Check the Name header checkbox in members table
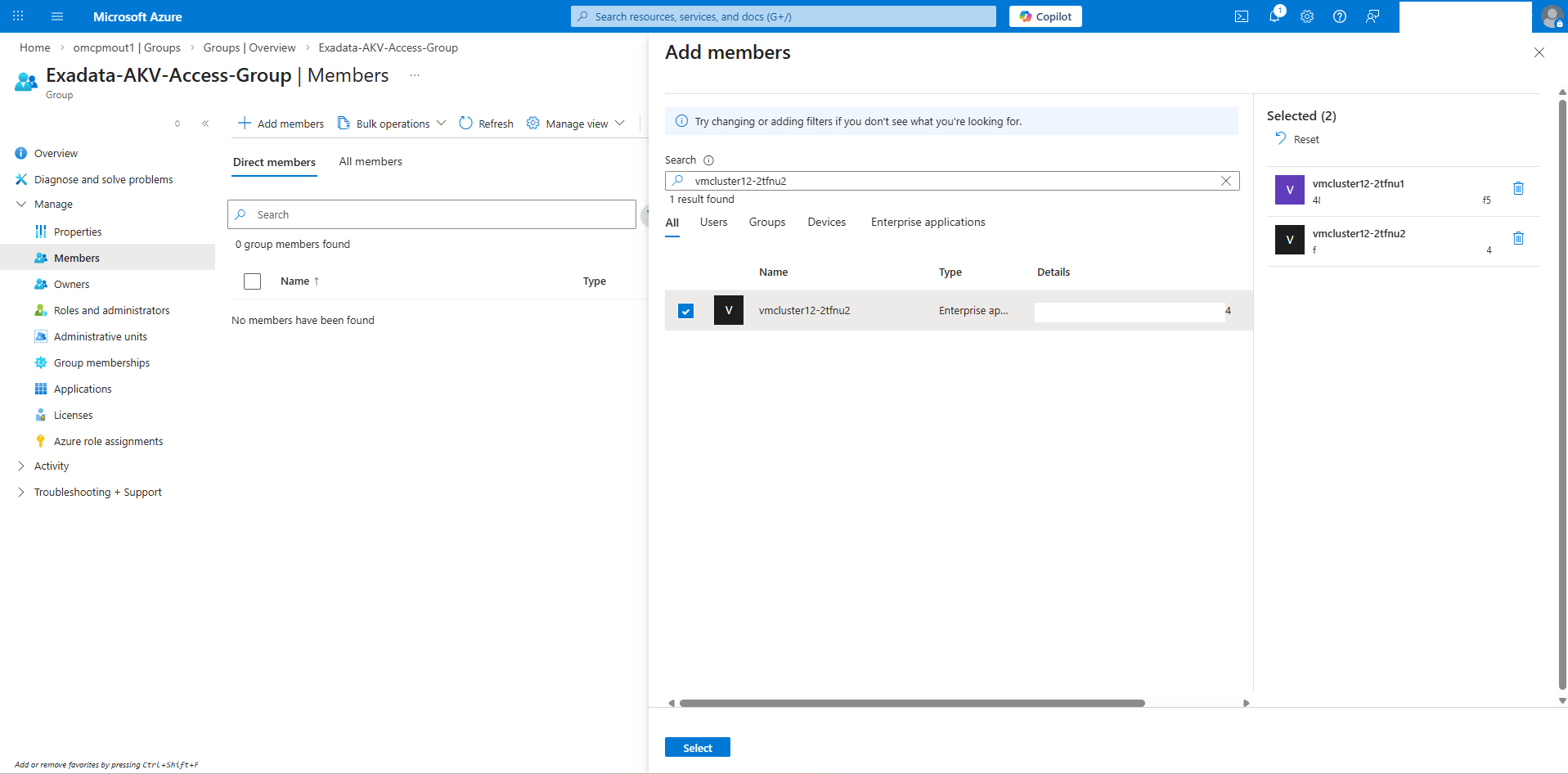The height and width of the screenshot is (774, 1568). pyautogui.click(x=252, y=281)
